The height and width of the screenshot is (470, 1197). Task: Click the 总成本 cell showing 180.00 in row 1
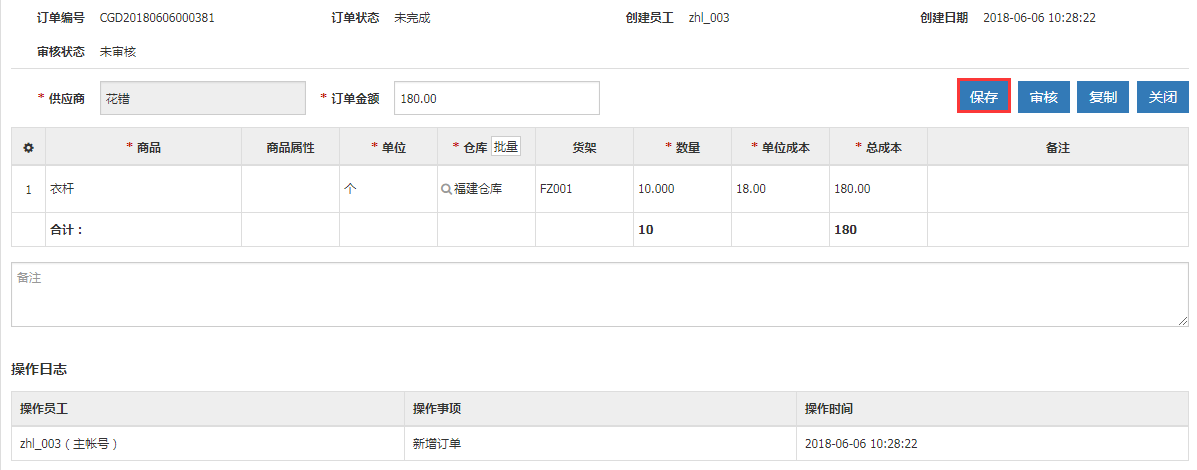coord(878,189)
